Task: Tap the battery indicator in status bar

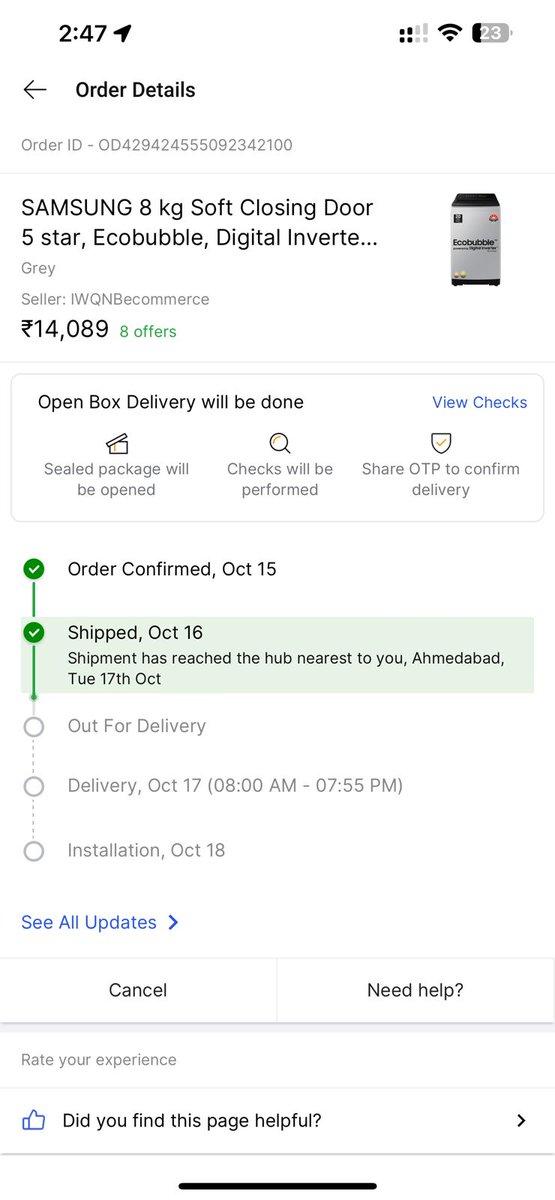Action: tap(492, 33)
